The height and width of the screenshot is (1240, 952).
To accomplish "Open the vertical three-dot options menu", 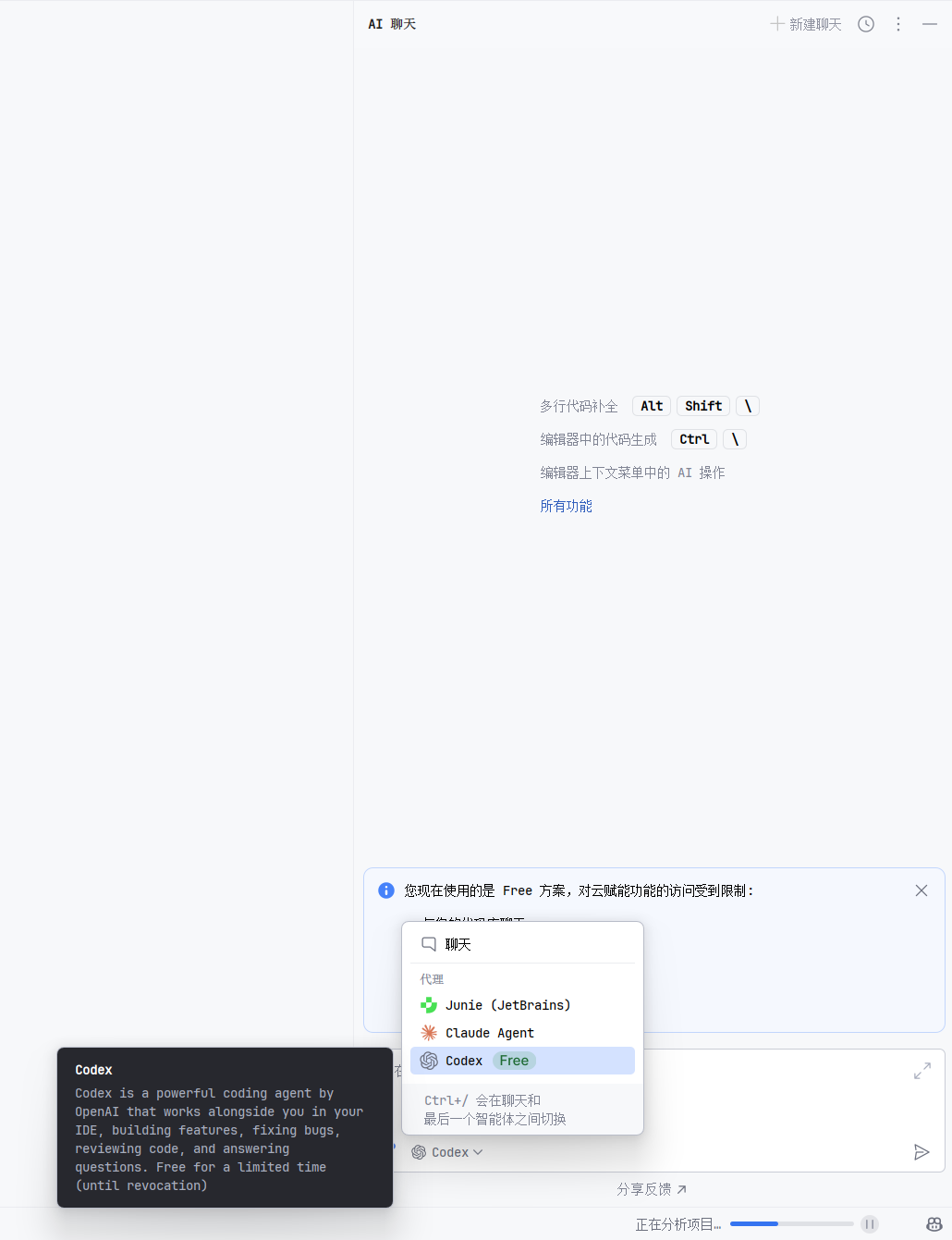I will [x=898, y=24].
